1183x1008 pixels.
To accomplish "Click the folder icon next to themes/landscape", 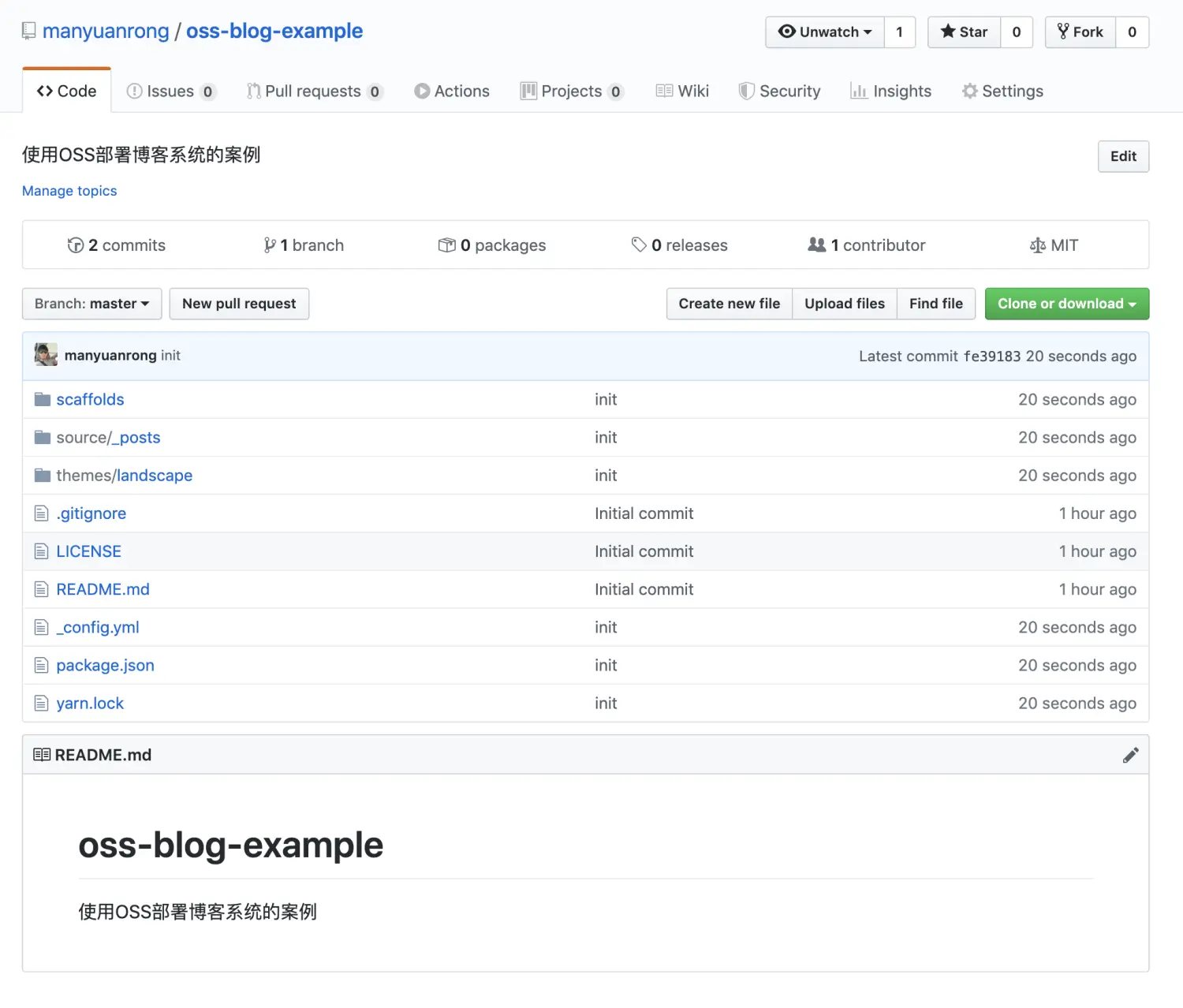I will coord(43,476).
